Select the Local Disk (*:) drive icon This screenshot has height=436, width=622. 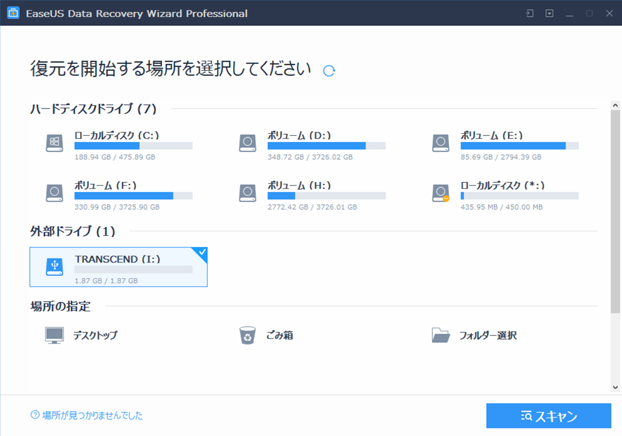(x=440, y=193)
